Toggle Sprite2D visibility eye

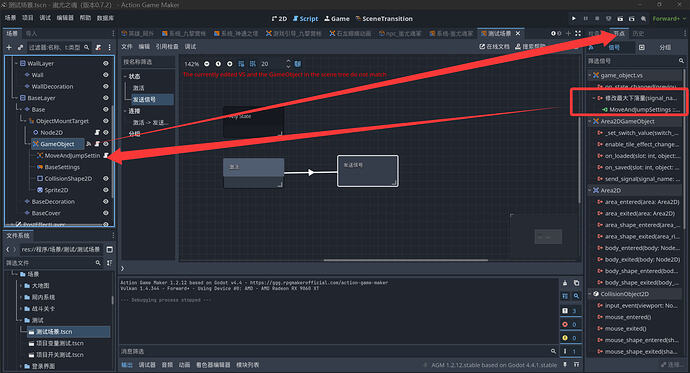click(106, 190)
